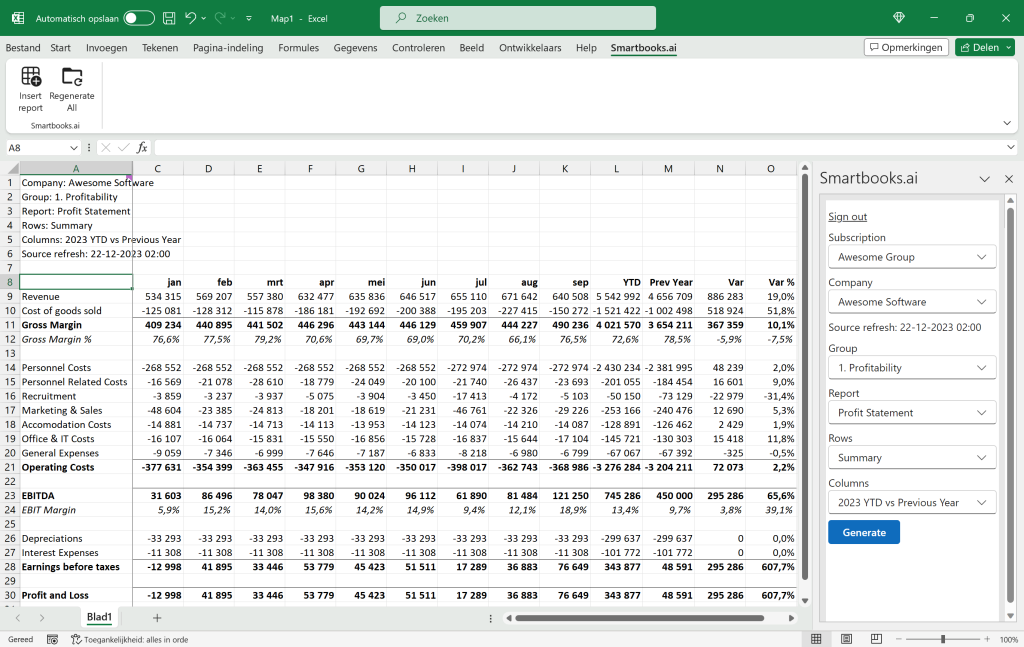Open the Rows dropdown Summary

[x=912, y=458]
